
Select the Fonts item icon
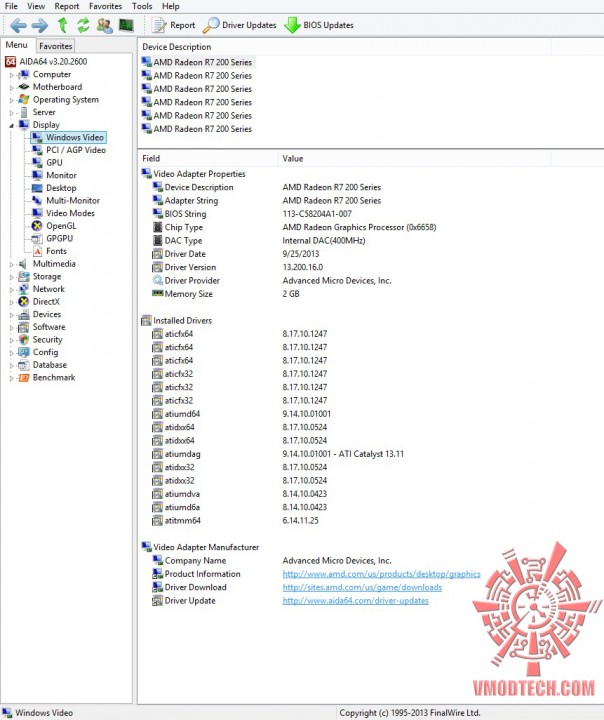pos(37,251)
